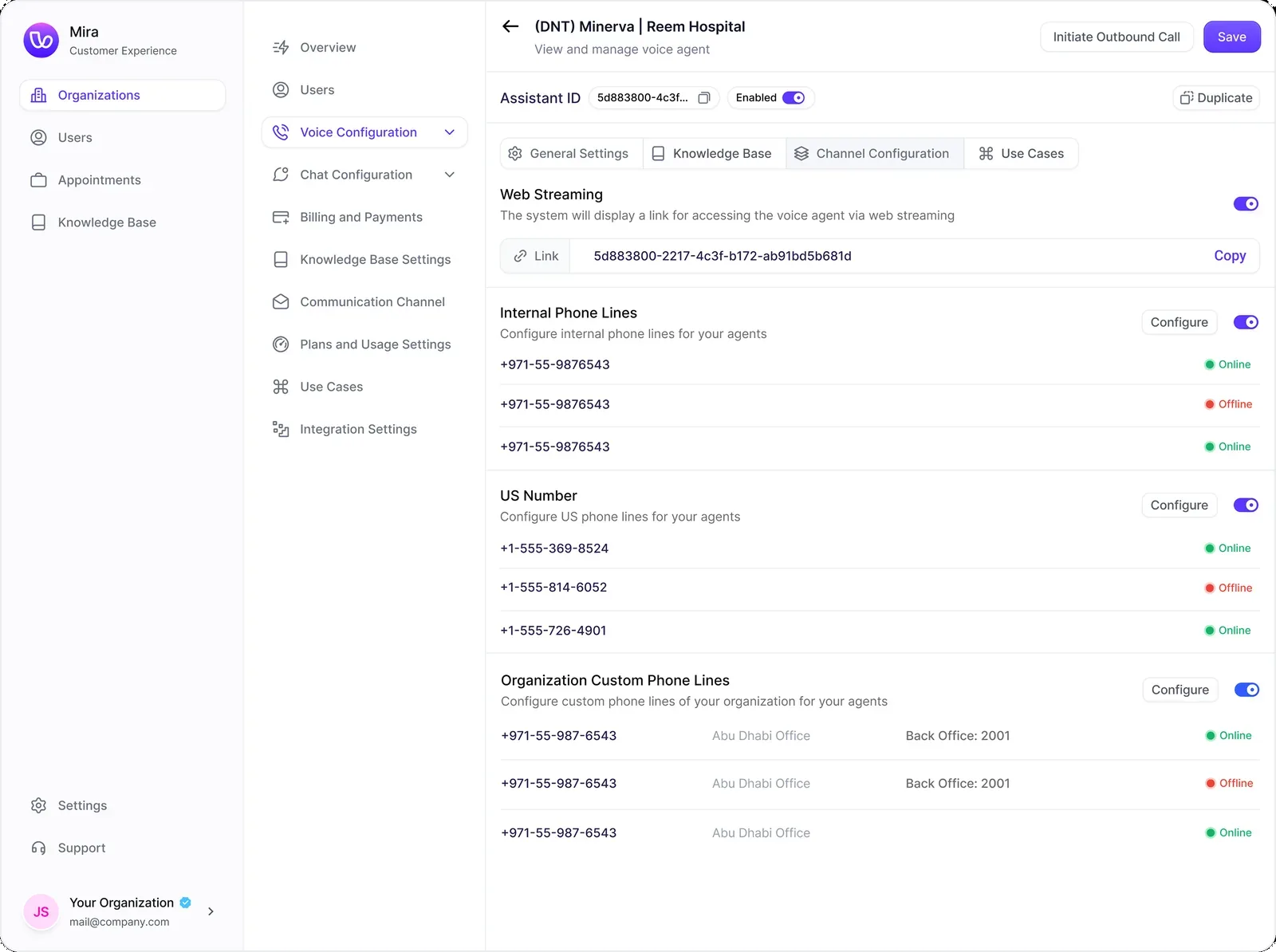
Task: Click the Integration Settings icon
Action: coord(281,429)
